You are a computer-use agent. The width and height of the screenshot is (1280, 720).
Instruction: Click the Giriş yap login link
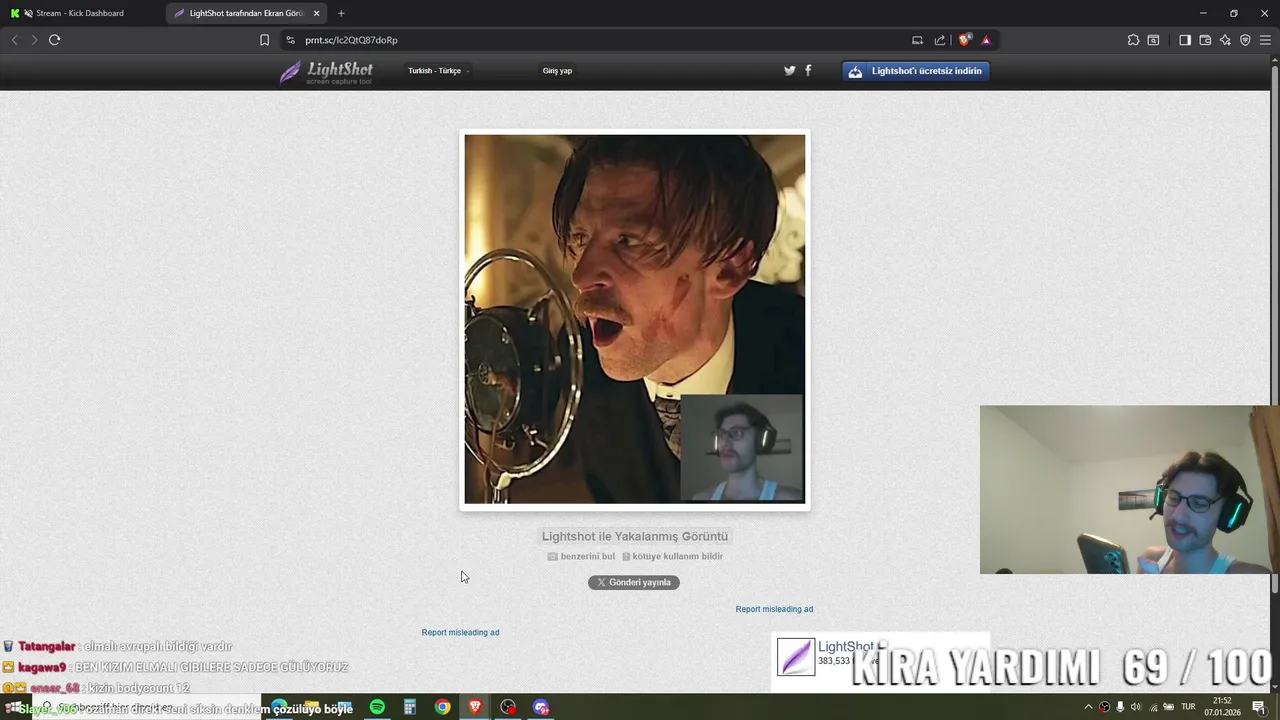tap(557, 71)
